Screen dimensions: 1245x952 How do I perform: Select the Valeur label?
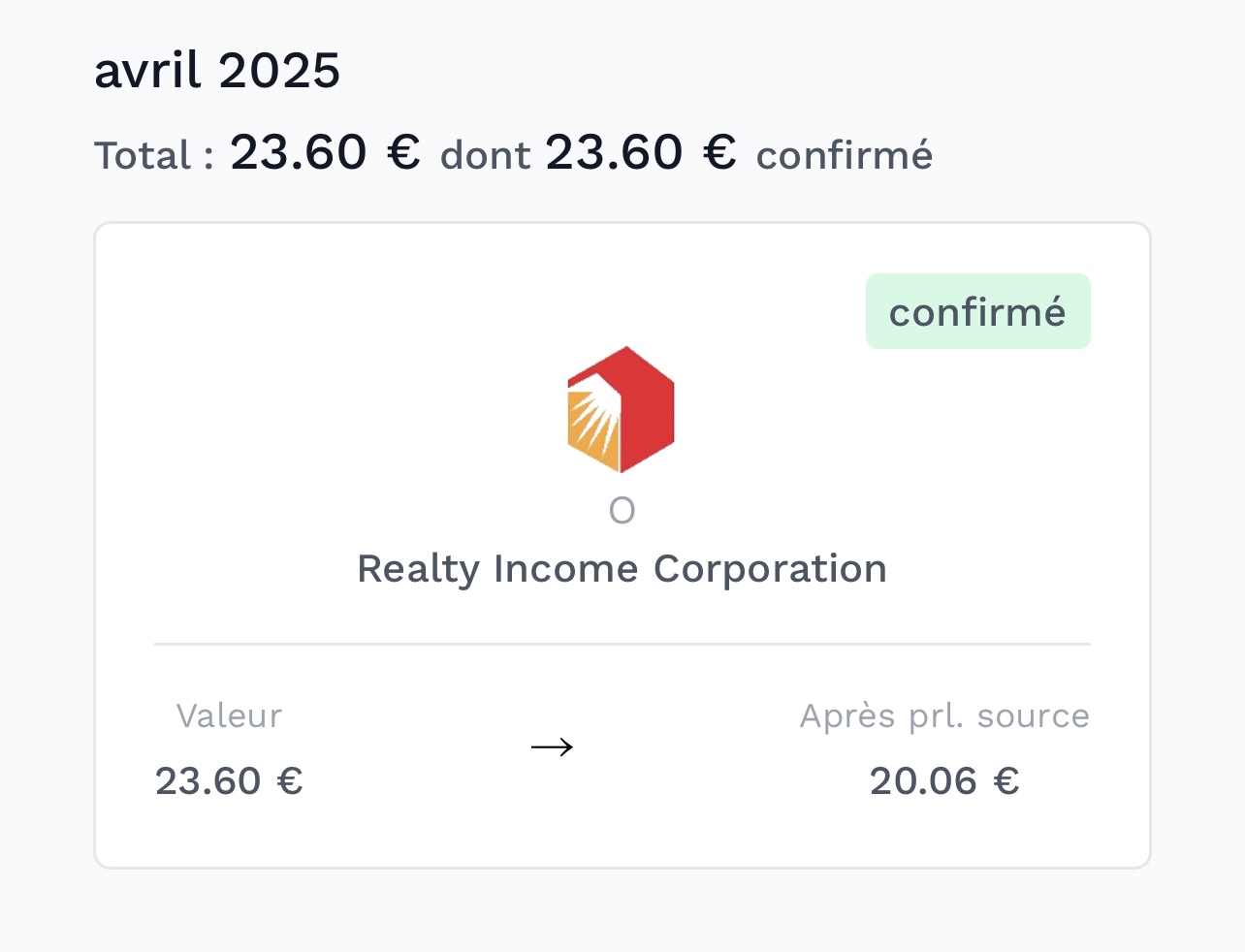point(229,715)
